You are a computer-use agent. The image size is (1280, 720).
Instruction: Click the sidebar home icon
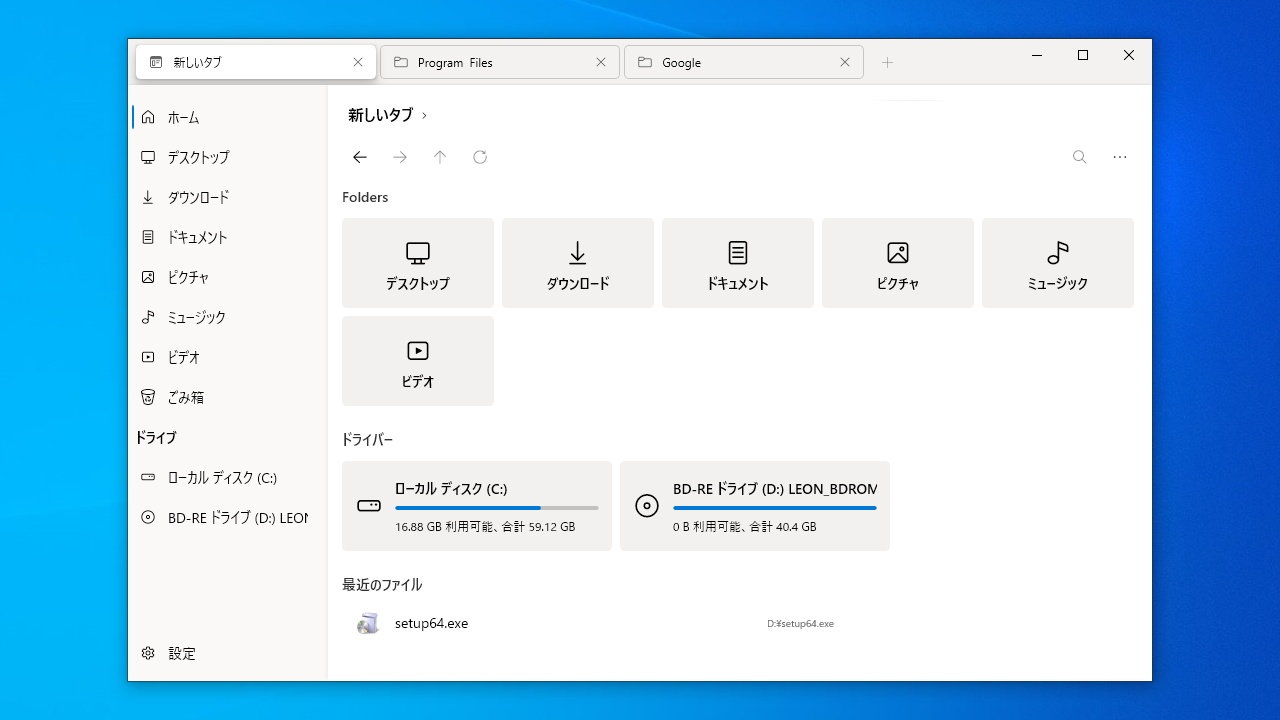point(148,117)
